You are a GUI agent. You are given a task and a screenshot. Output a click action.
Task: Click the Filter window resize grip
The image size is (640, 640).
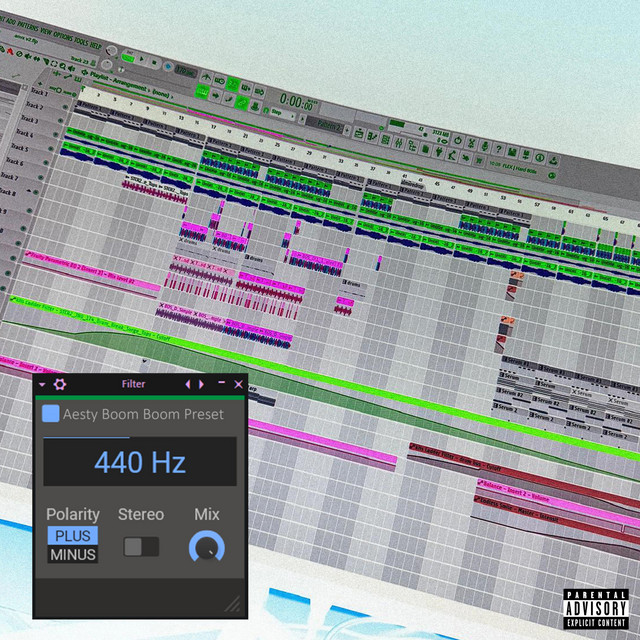(233, 604)
